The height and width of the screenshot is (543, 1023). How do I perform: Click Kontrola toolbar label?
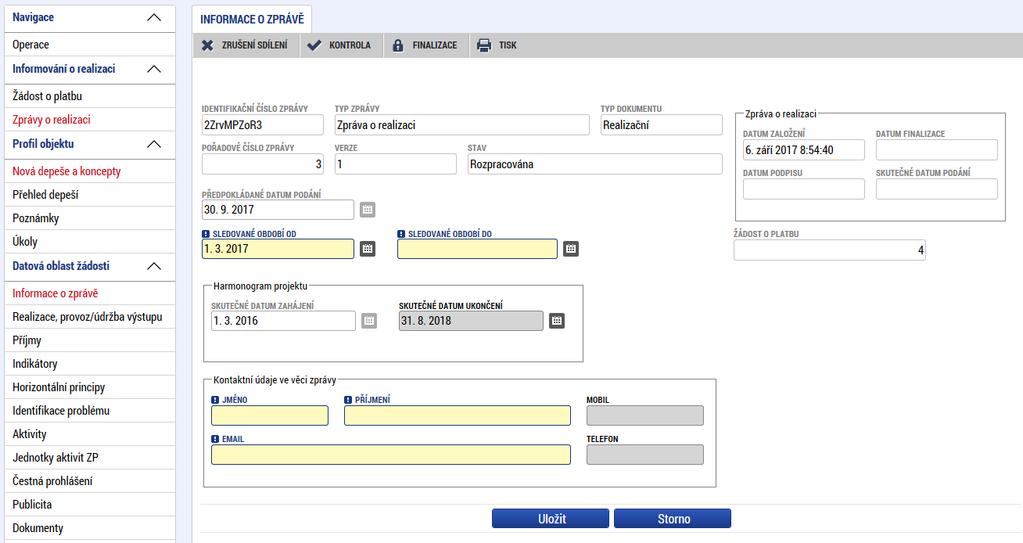coord(350,45)
